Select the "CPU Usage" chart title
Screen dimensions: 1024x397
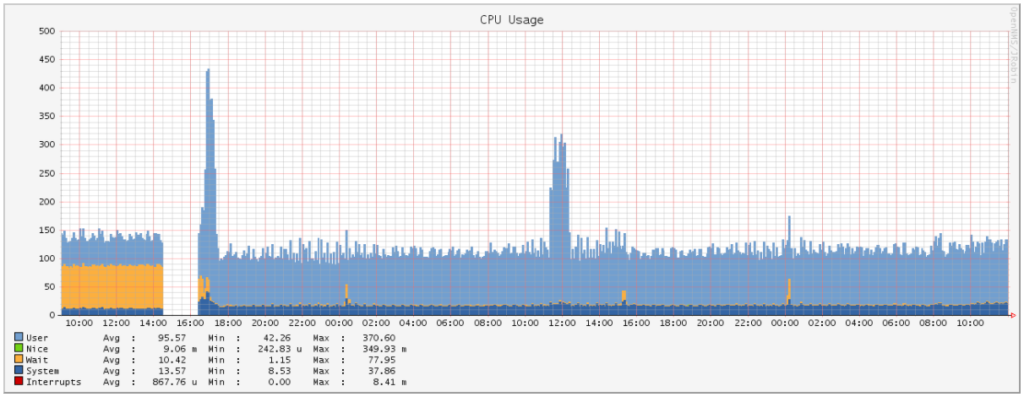coord(511,20)
